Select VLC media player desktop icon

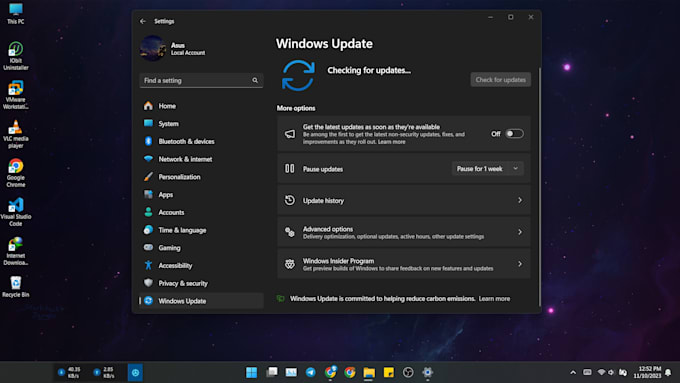tap(16, 134)
